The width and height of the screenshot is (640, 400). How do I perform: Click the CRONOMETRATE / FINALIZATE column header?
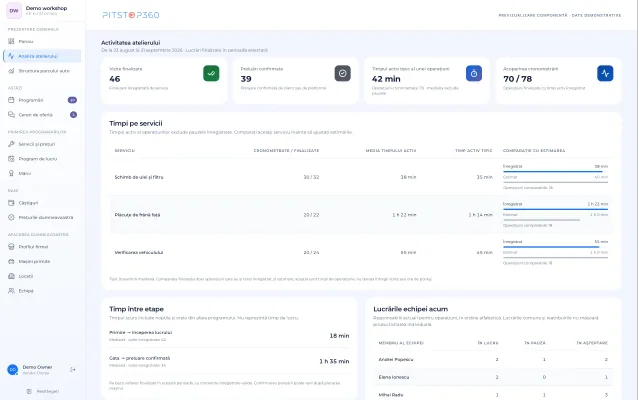(x=287, y=151)
